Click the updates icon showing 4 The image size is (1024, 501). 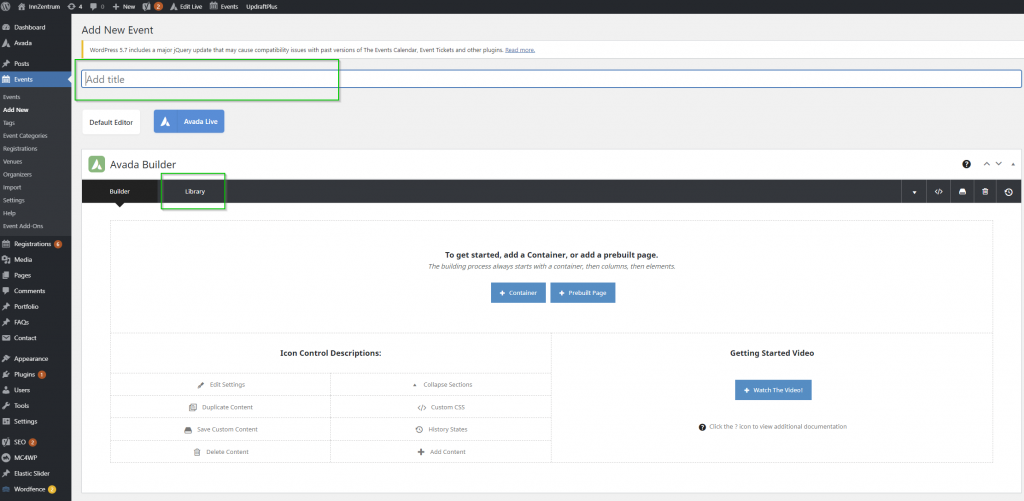coord(71,6)
